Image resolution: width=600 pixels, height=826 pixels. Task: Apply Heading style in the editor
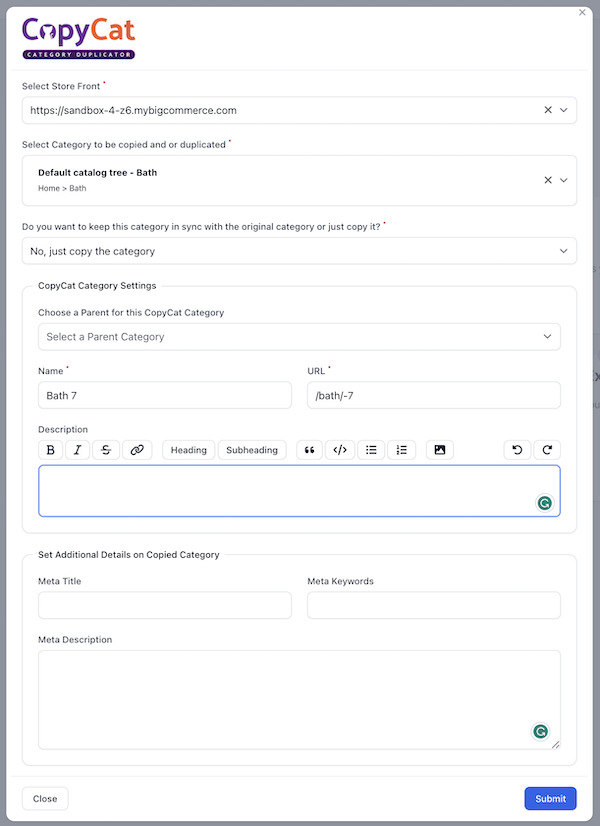[189, 450]
